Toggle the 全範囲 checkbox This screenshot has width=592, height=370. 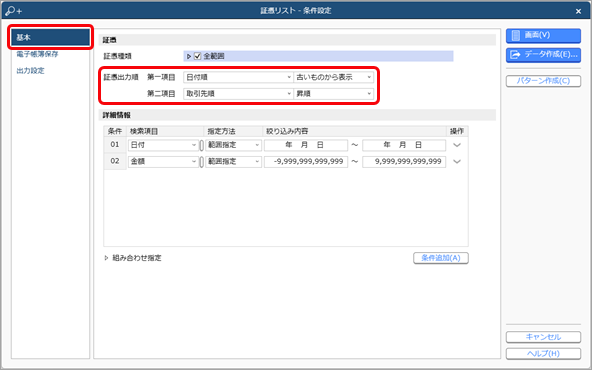pyautogui.click(x=197, y=56)
